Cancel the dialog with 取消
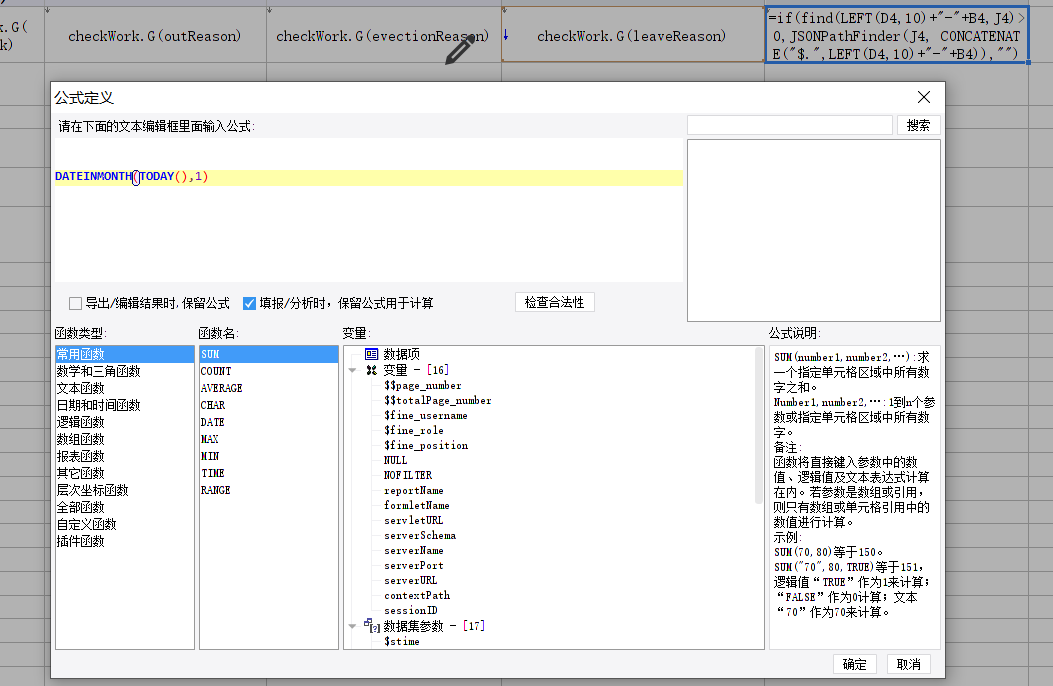The image size is (1053, 686). [x=908, y=664]
